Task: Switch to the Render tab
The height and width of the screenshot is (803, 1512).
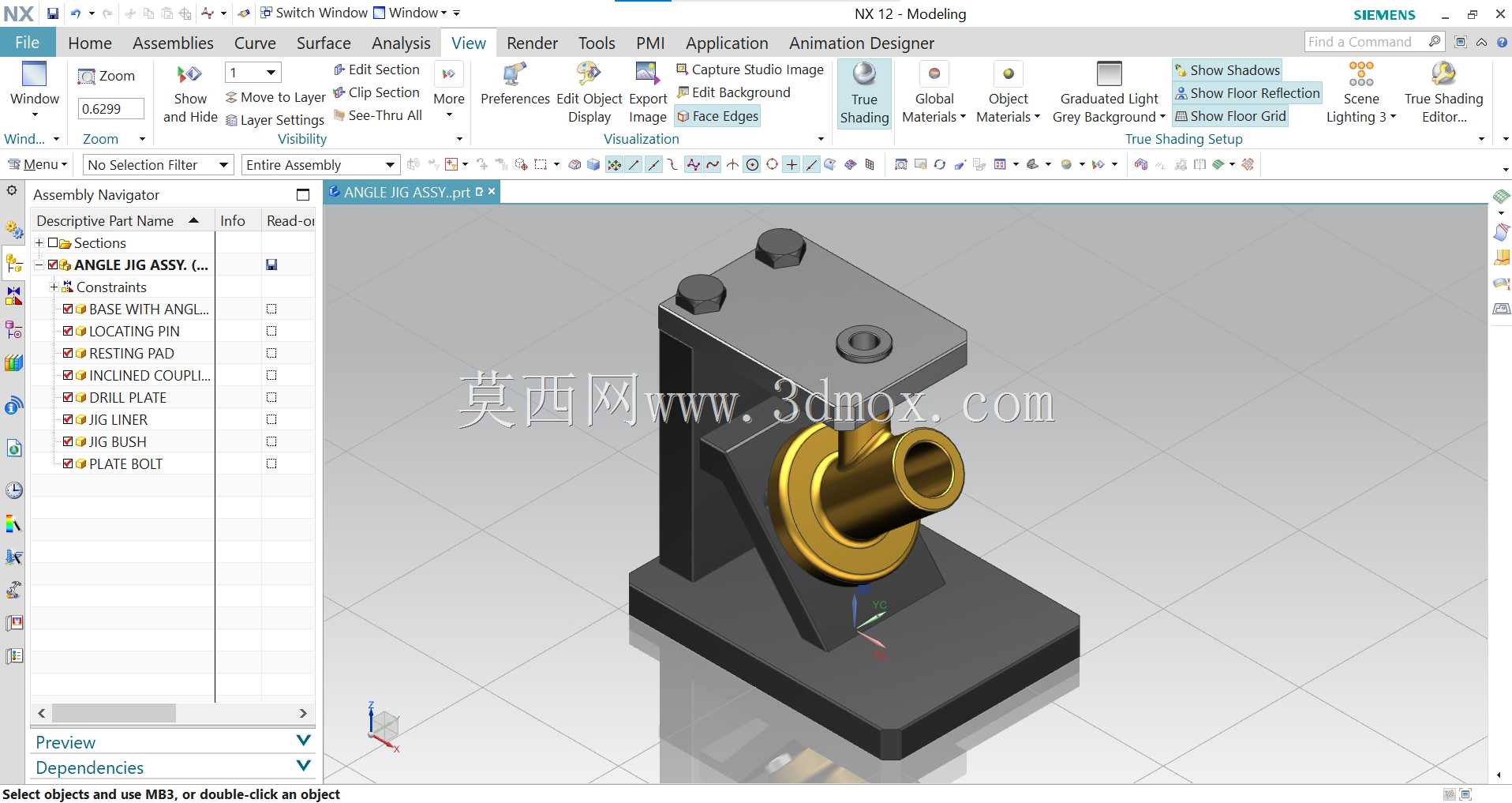Action: pyautogui.click(x=532, y=43)
